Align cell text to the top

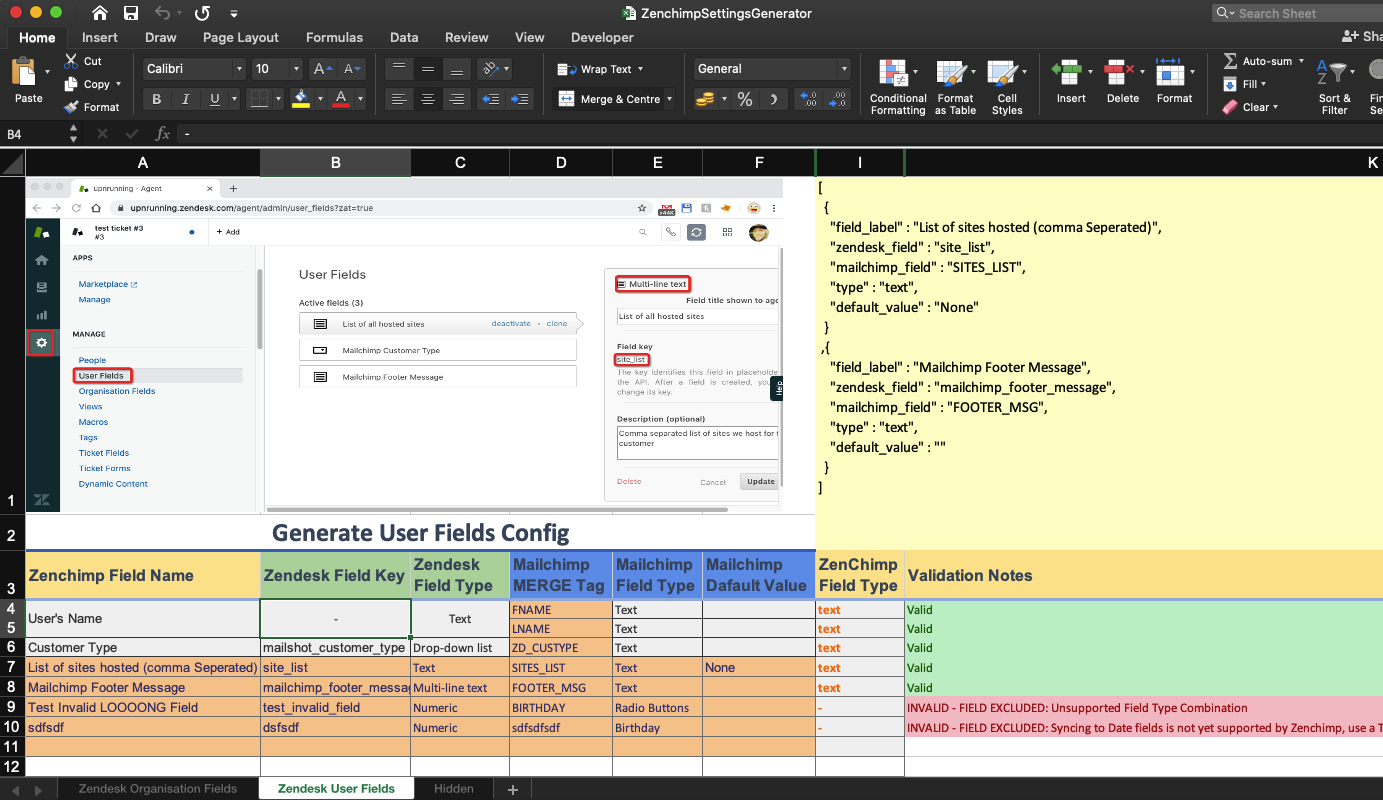pyautogui.click(x=399, y=69)
